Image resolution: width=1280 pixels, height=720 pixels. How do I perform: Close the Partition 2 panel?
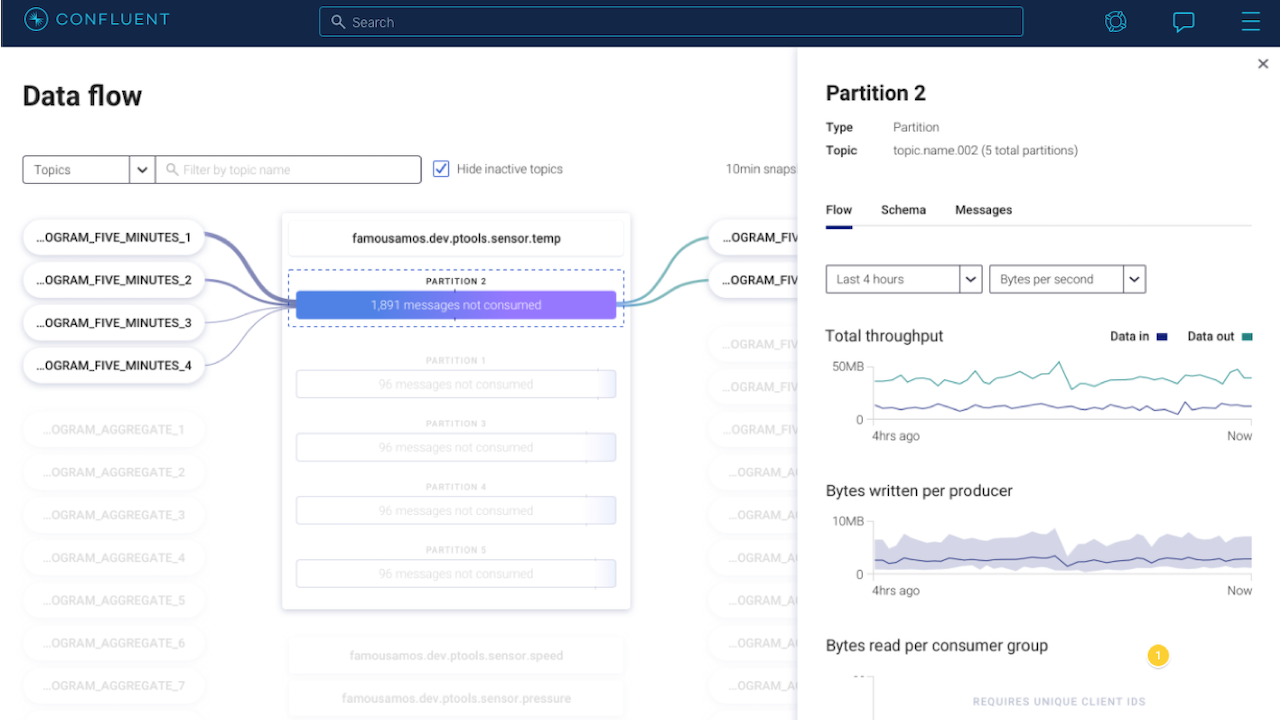pos(1263,64)
